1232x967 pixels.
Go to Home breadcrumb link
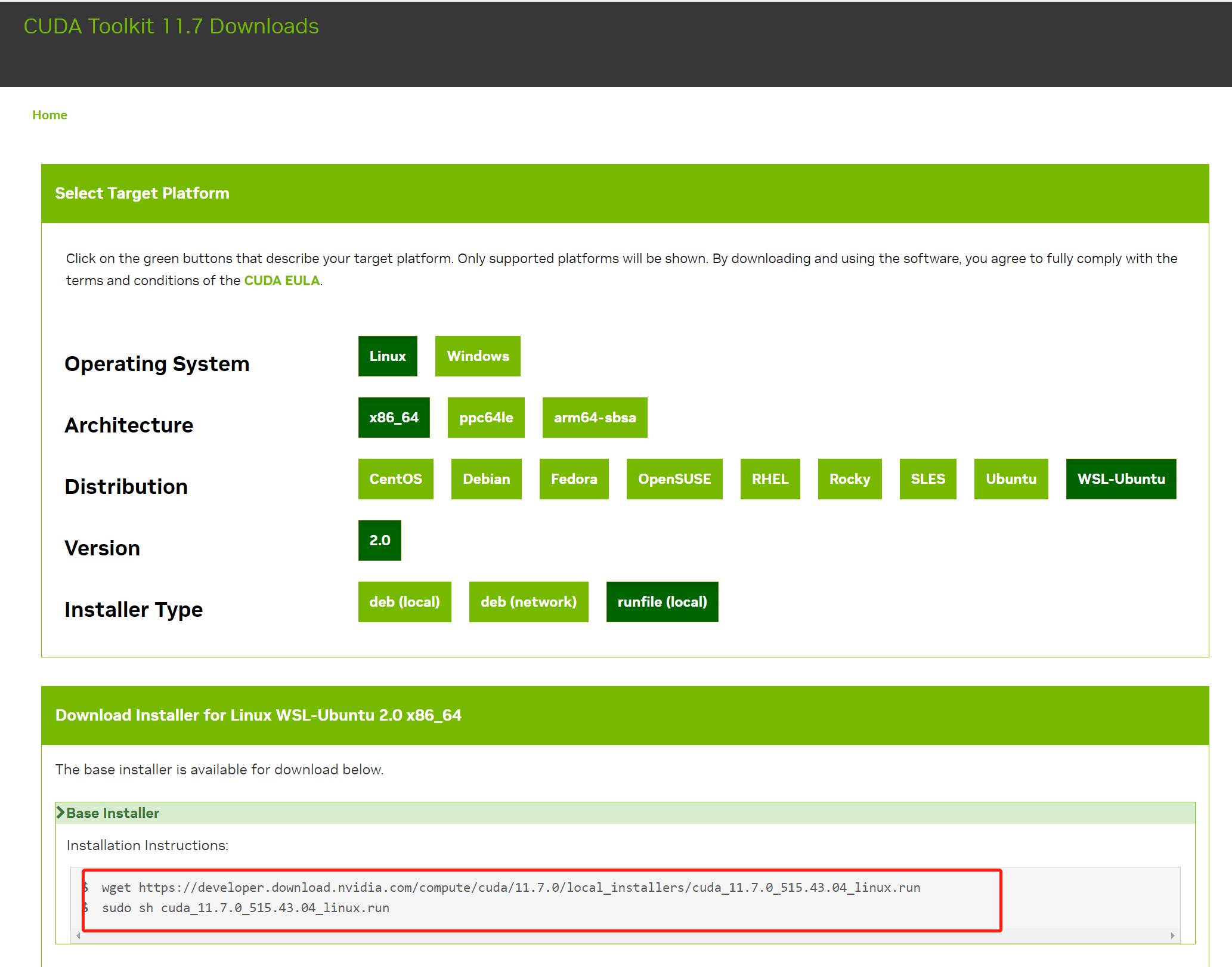point(49,115)
